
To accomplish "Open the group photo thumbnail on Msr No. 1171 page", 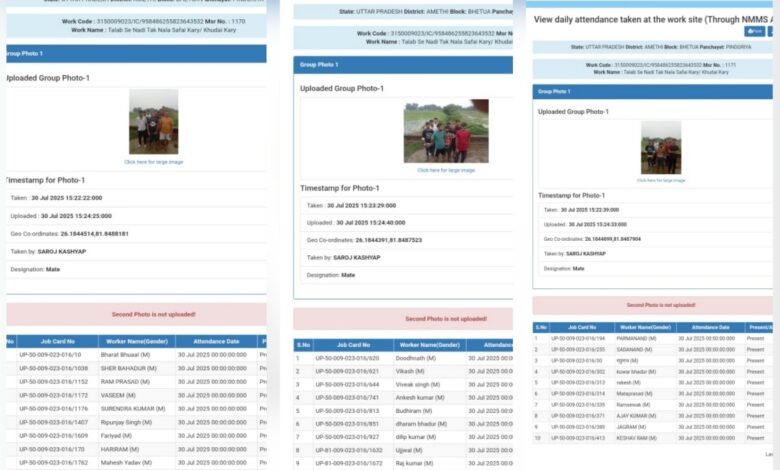I will (x=661, y=148).
